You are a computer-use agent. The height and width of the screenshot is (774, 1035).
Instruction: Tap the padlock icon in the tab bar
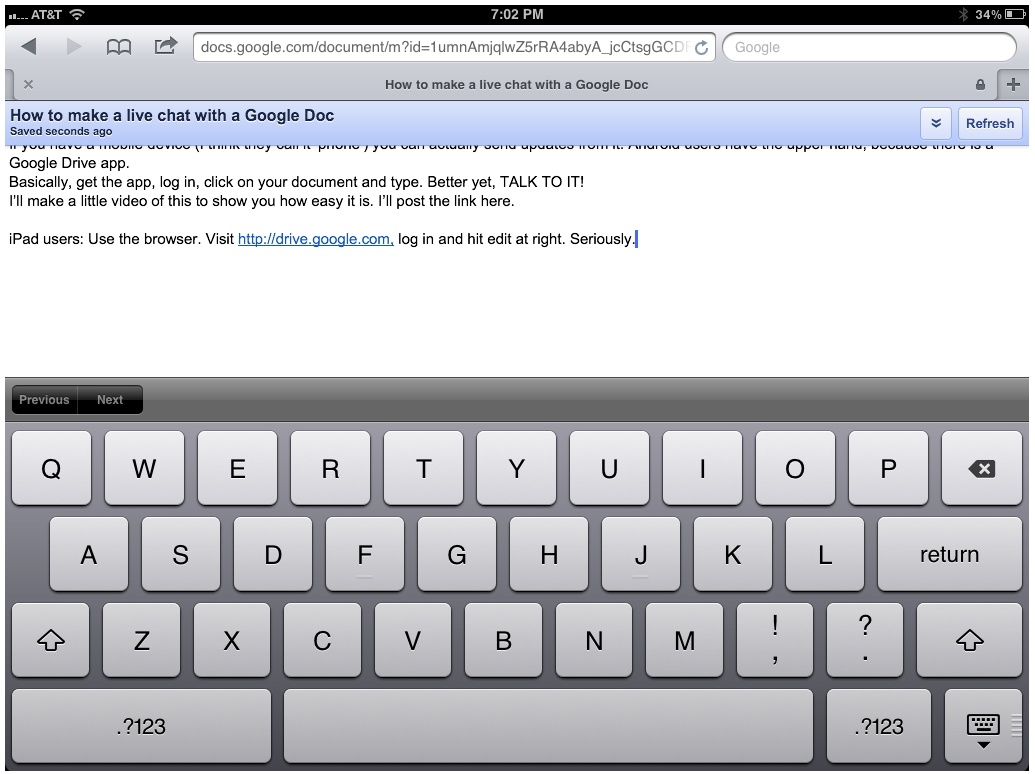(x=980, y=84)
